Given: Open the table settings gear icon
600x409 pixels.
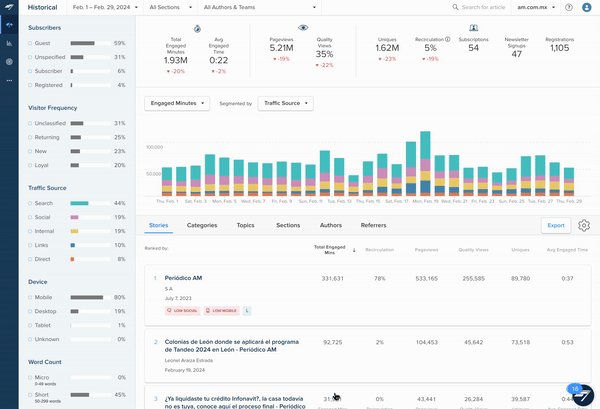Looking at the screenshot, I should tap(584, 225).
